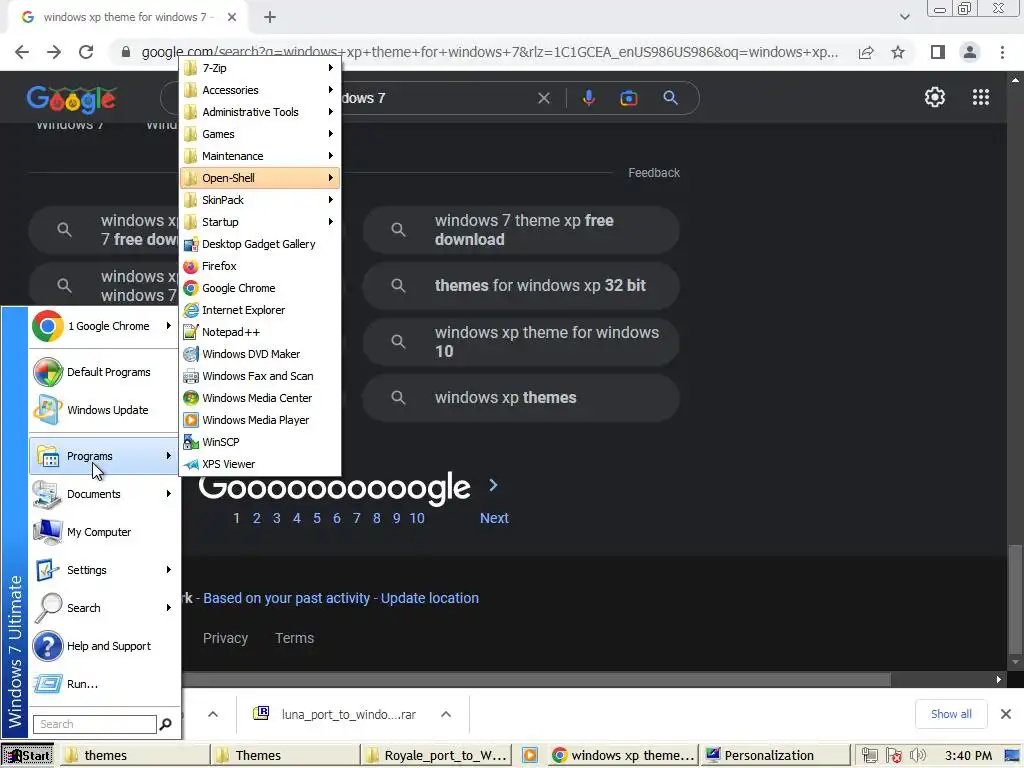The height and width of the screenshot is (768, 1024).
Task: Open a new Chrome tab
Action: [x=270, y=18]
